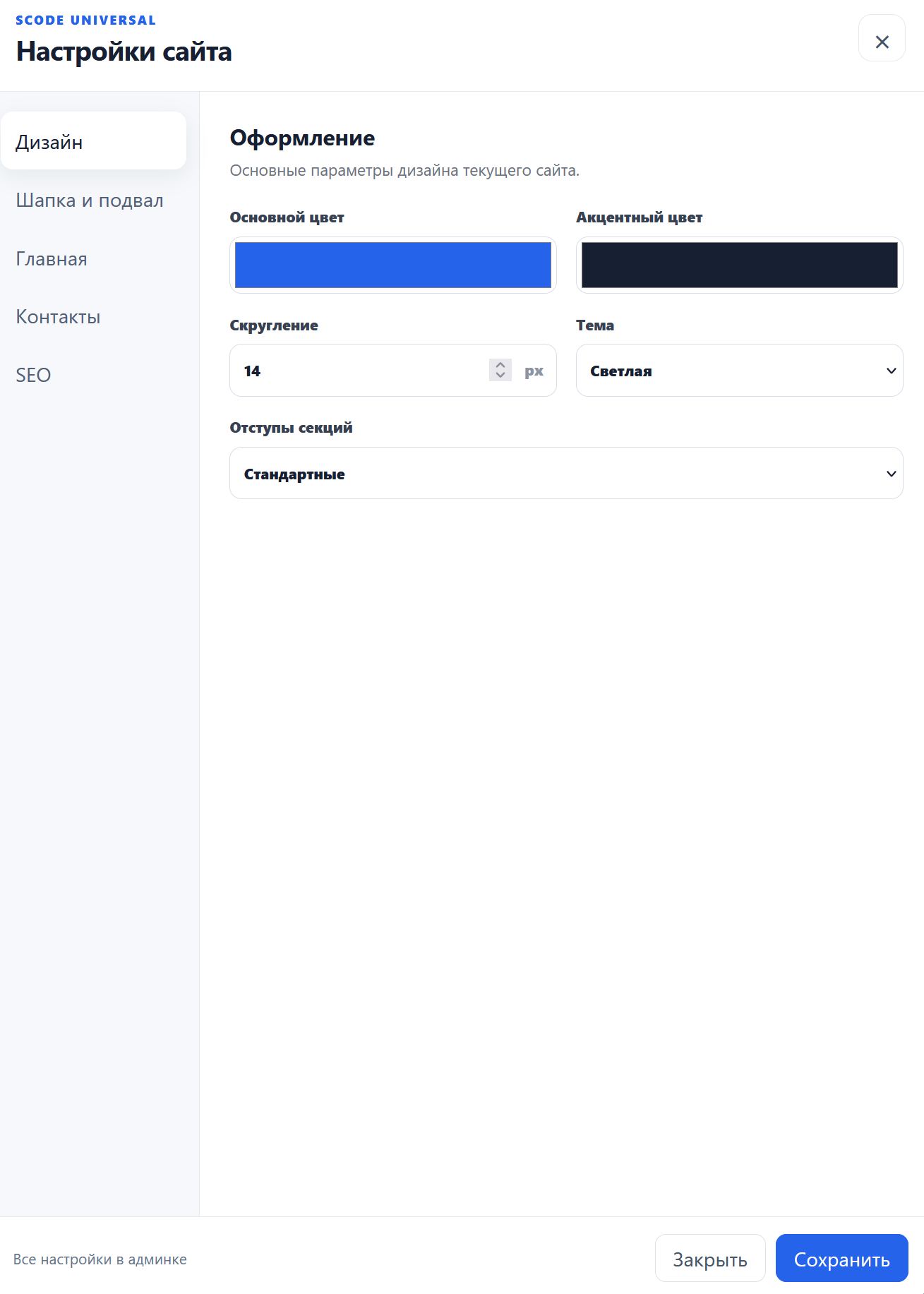The image size is (924, 1294).
Task: Expand the Тема dropdown showing Светлая
Action: [x=740, y=371]
